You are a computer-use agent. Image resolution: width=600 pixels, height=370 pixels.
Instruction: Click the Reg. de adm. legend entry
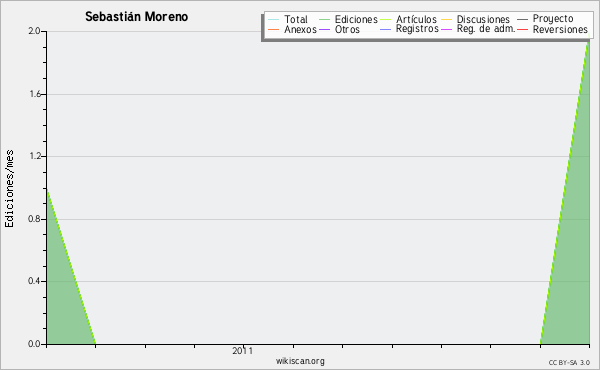[486, 29]
